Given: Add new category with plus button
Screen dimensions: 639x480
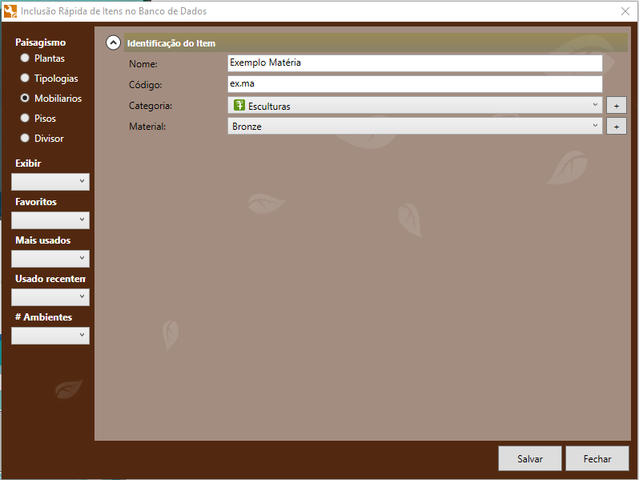Looking at the screenshot, I should click(x=616, y=105).
